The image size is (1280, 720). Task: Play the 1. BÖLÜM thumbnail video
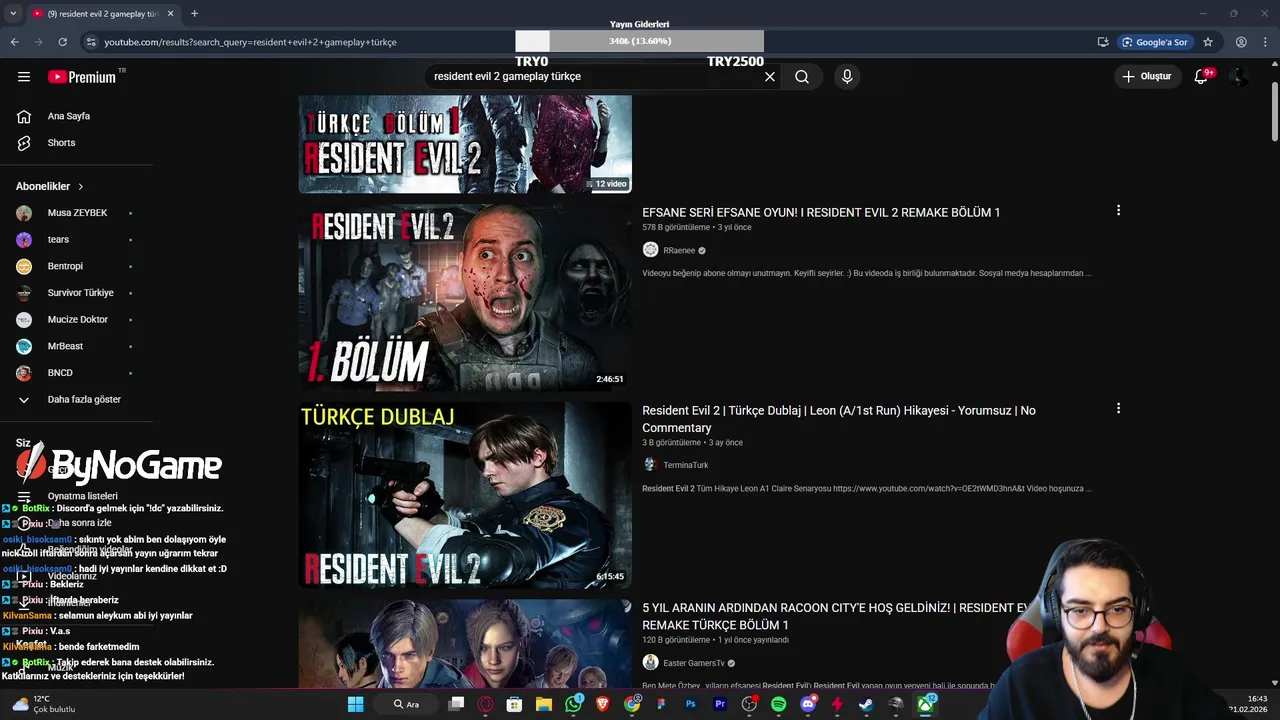(465, 297)
